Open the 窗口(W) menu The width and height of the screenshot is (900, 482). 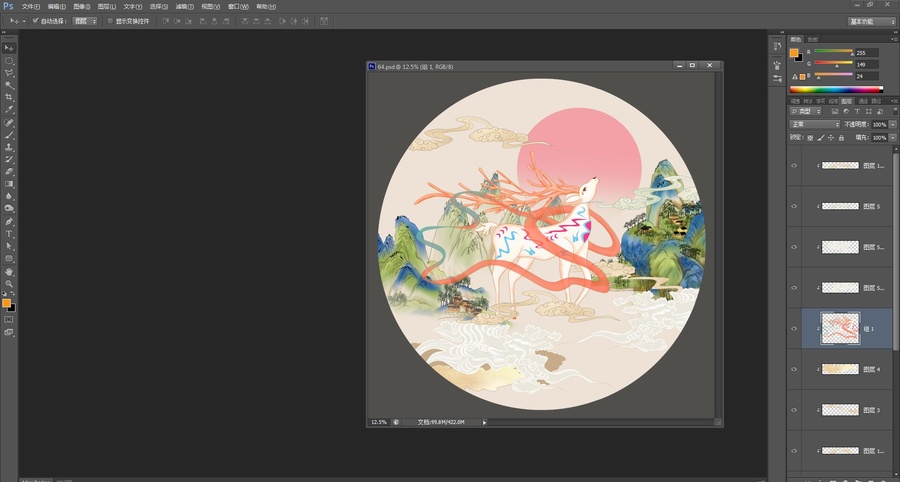coord(238,6)
